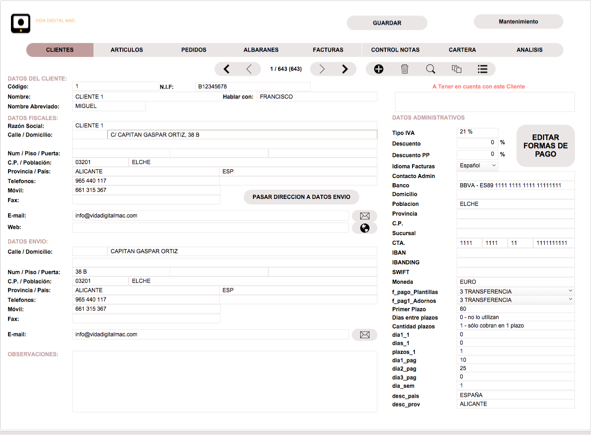
Task: Go to the next record arrow
Action: (x=322, y=69)
